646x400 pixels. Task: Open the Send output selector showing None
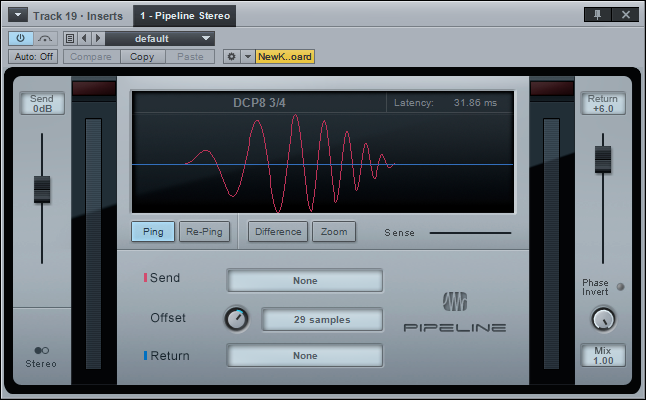pos(305,281)
